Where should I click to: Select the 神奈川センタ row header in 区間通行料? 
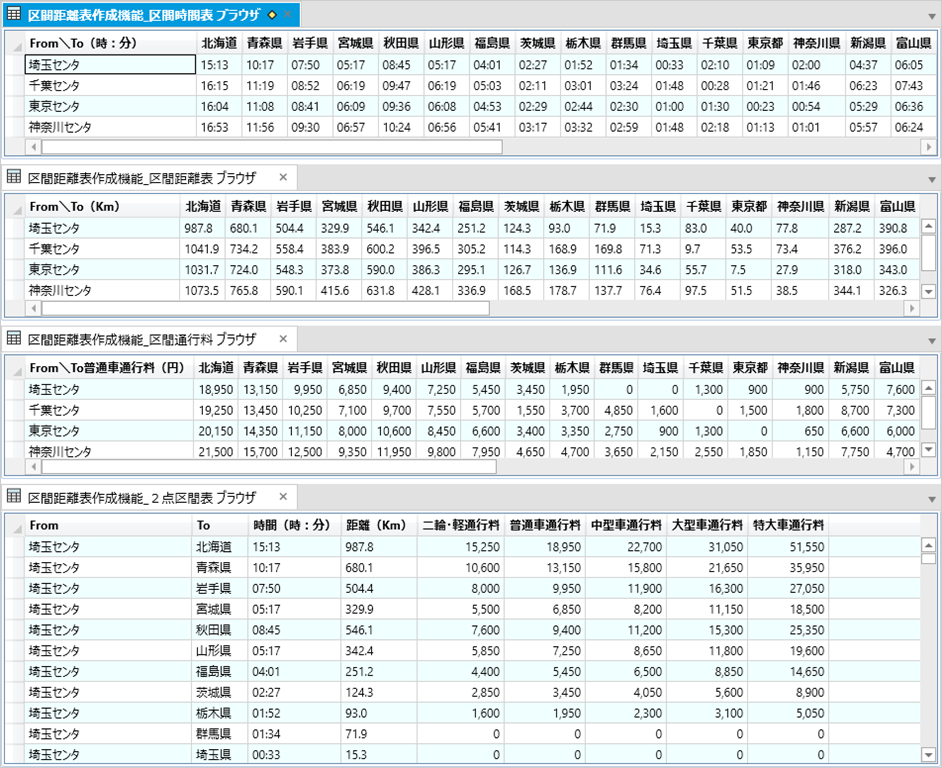coord(109,451)
